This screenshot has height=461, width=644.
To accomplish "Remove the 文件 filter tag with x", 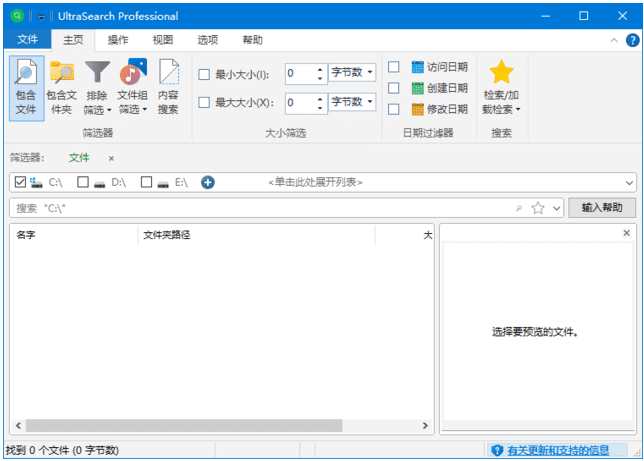I will pyautogui.click(x=111, y=159).
